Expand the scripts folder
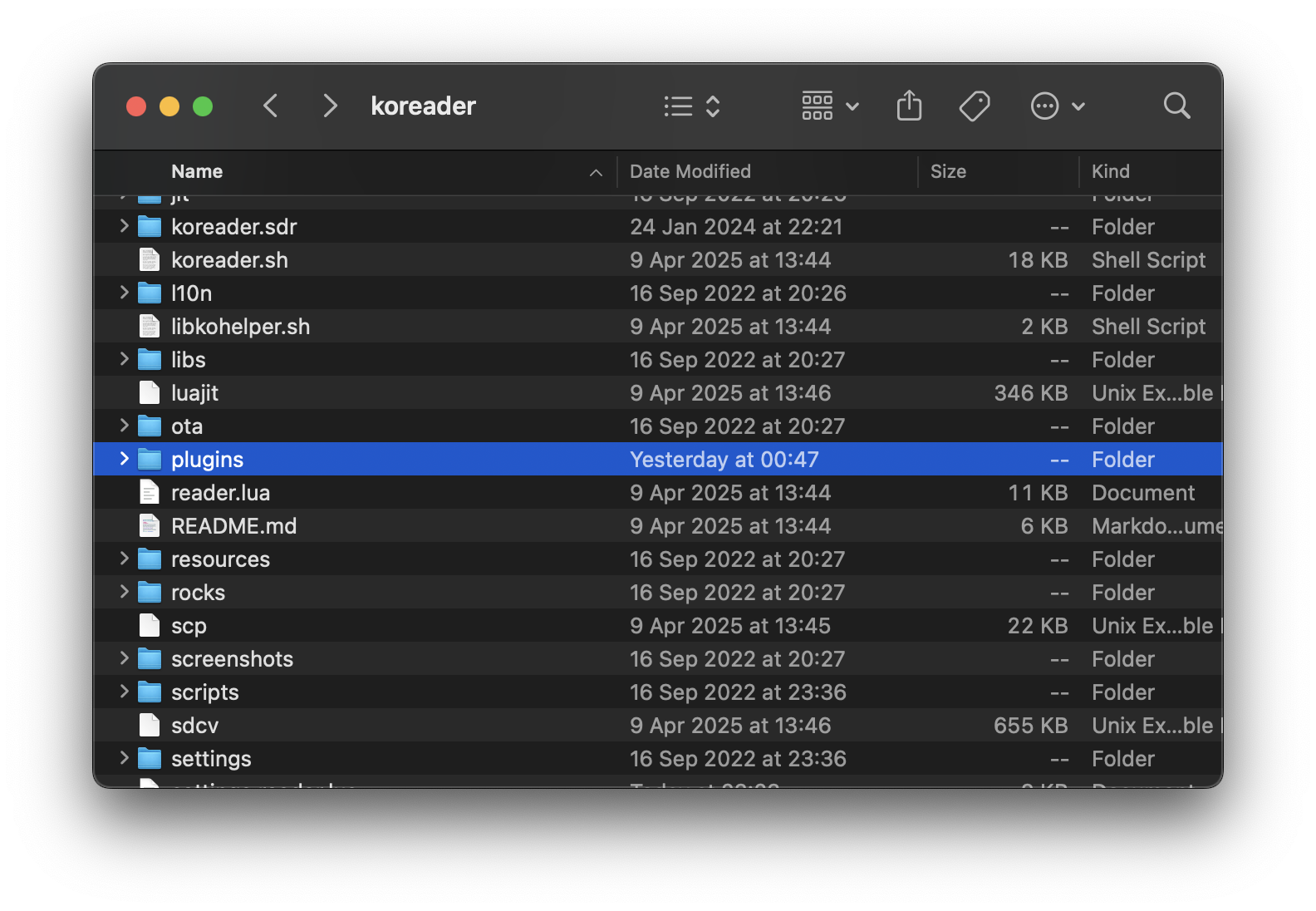The width and height of the screenshot is (1316, 911). (124, 691)
